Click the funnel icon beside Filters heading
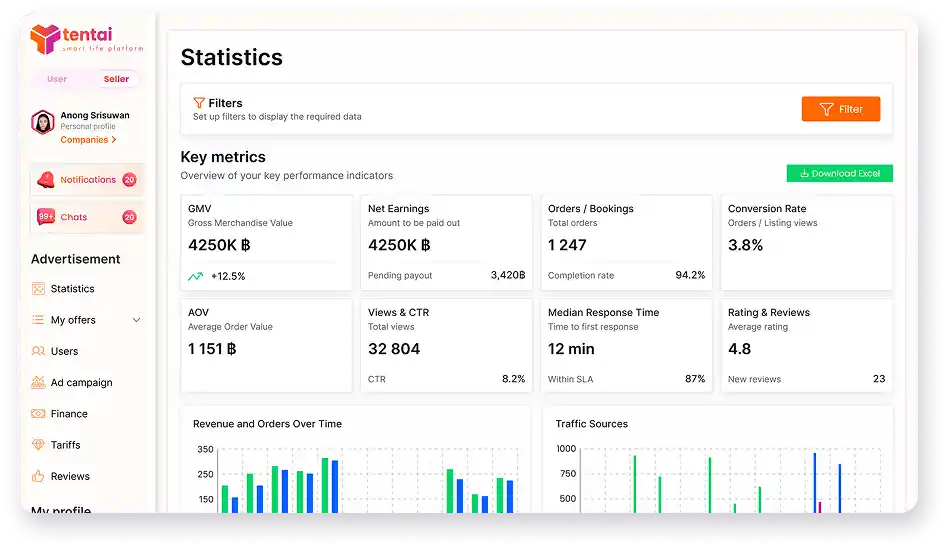The width and height of the screenshot is (948, 549). [199, 103]
